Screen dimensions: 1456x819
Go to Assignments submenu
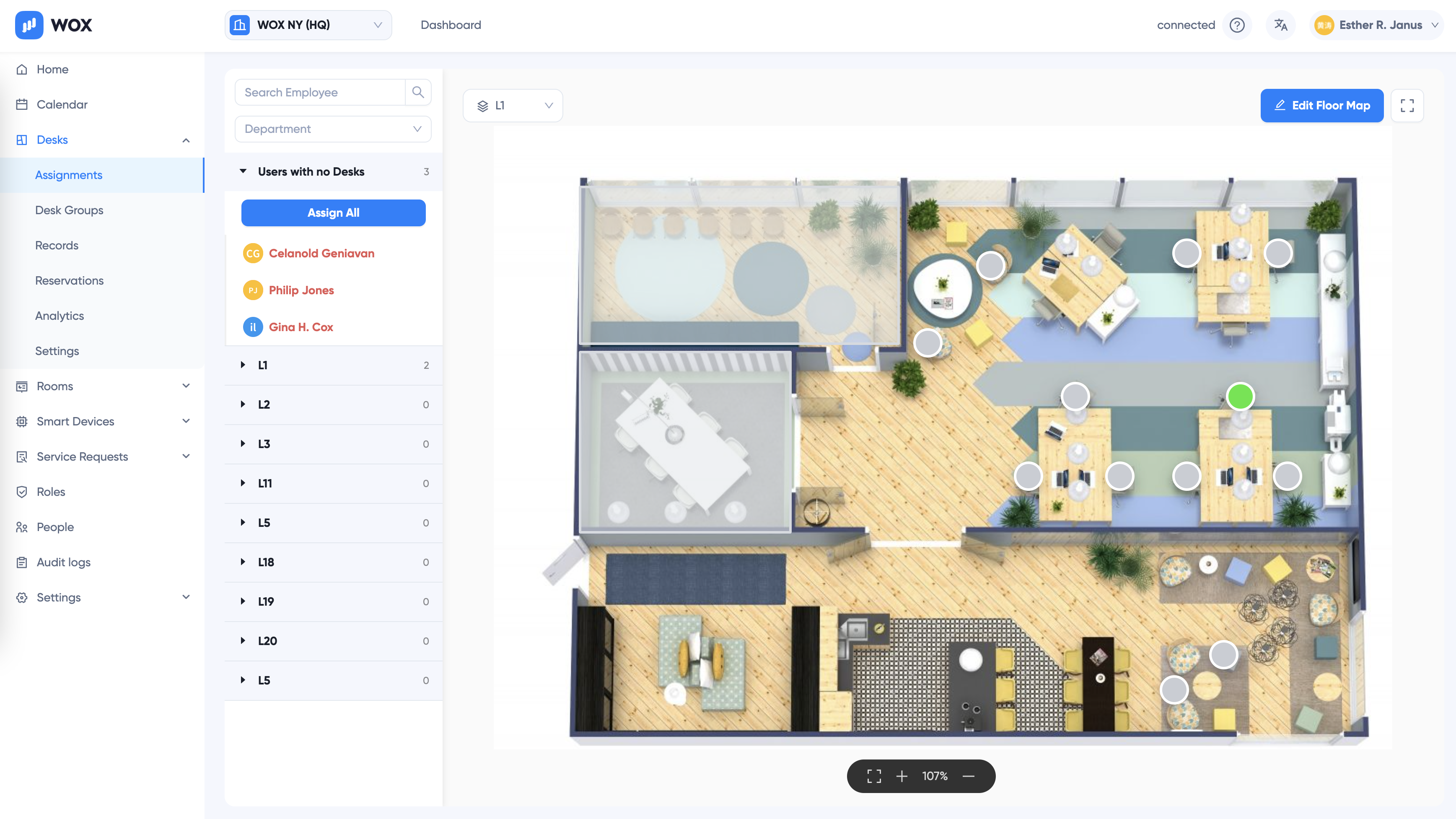[x=102, y=175]
